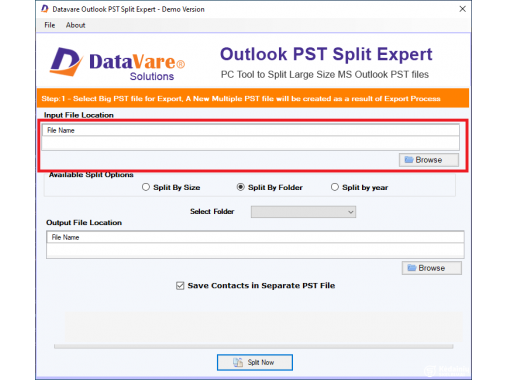Screen dimensions: 506x380
Task: Click the output File Name list area
Action: 255,250
